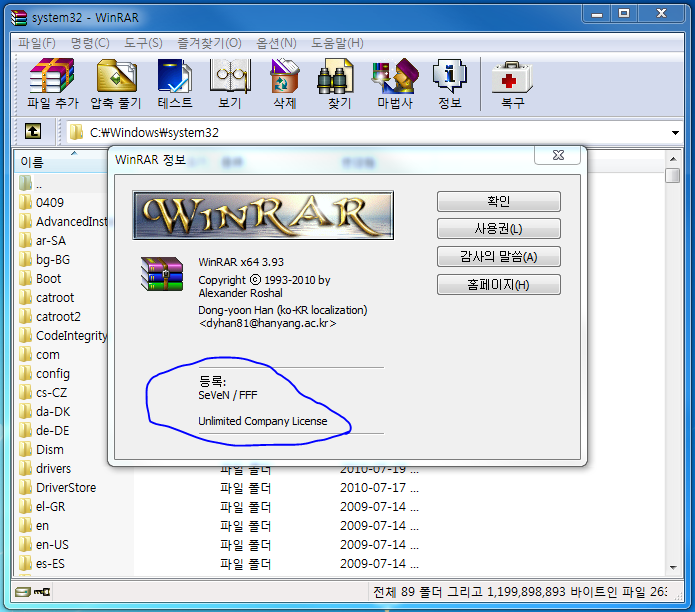Click the 복구 (Repair) first-aid icon
695x612 pixels.
512,83
